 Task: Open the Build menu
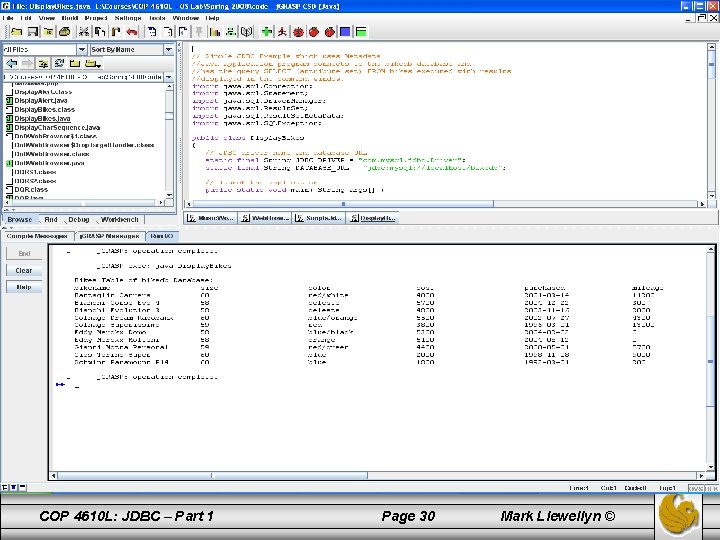[x=70, y=18]
